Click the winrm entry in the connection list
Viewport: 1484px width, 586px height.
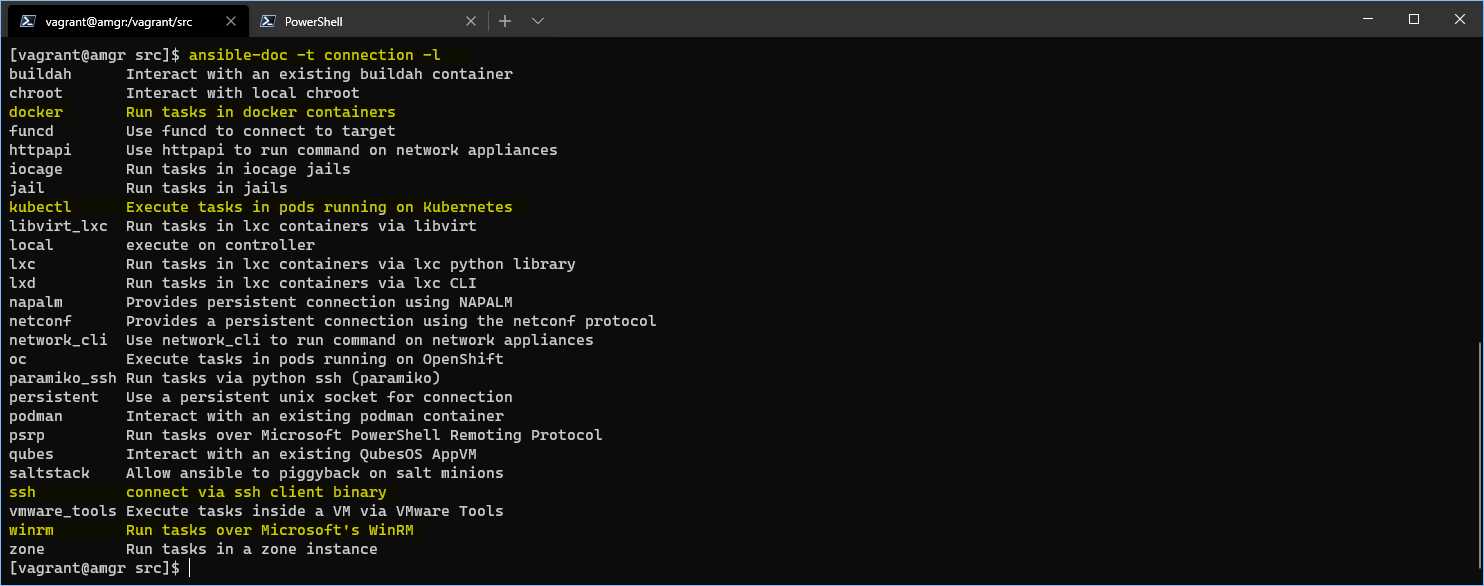pyautogui.click(x=31, y=530)
